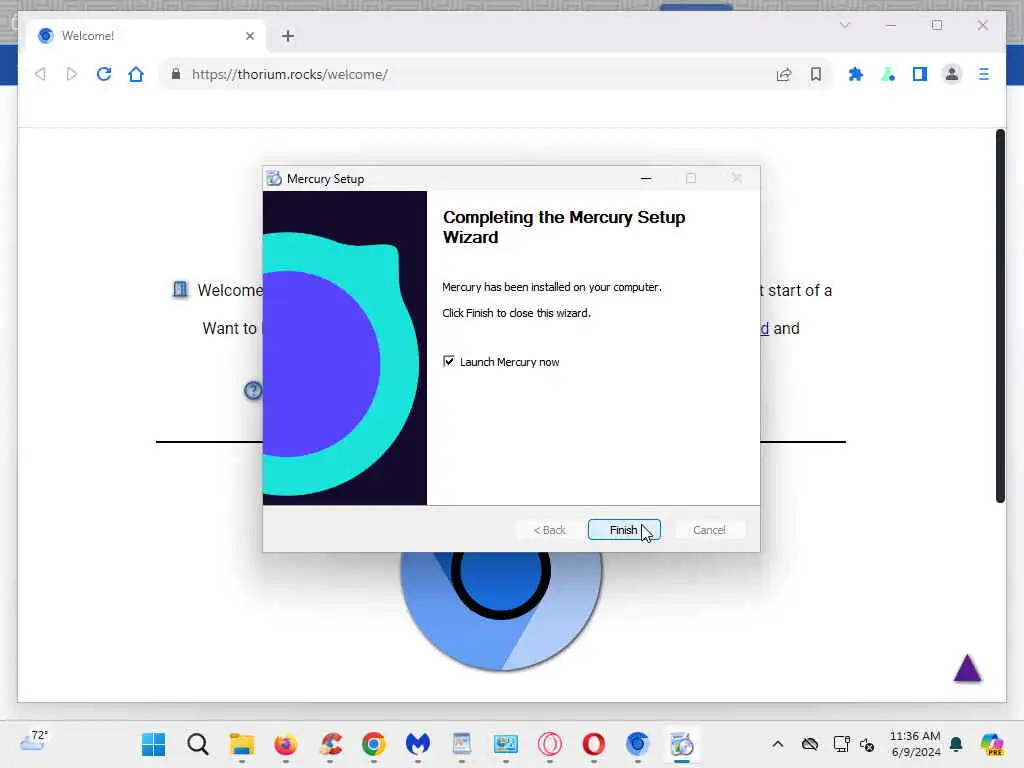Click the Back button in Mercury Setup
This screenshot has height=768, width=1024.
pyautogui.click(x=549, y=530)
